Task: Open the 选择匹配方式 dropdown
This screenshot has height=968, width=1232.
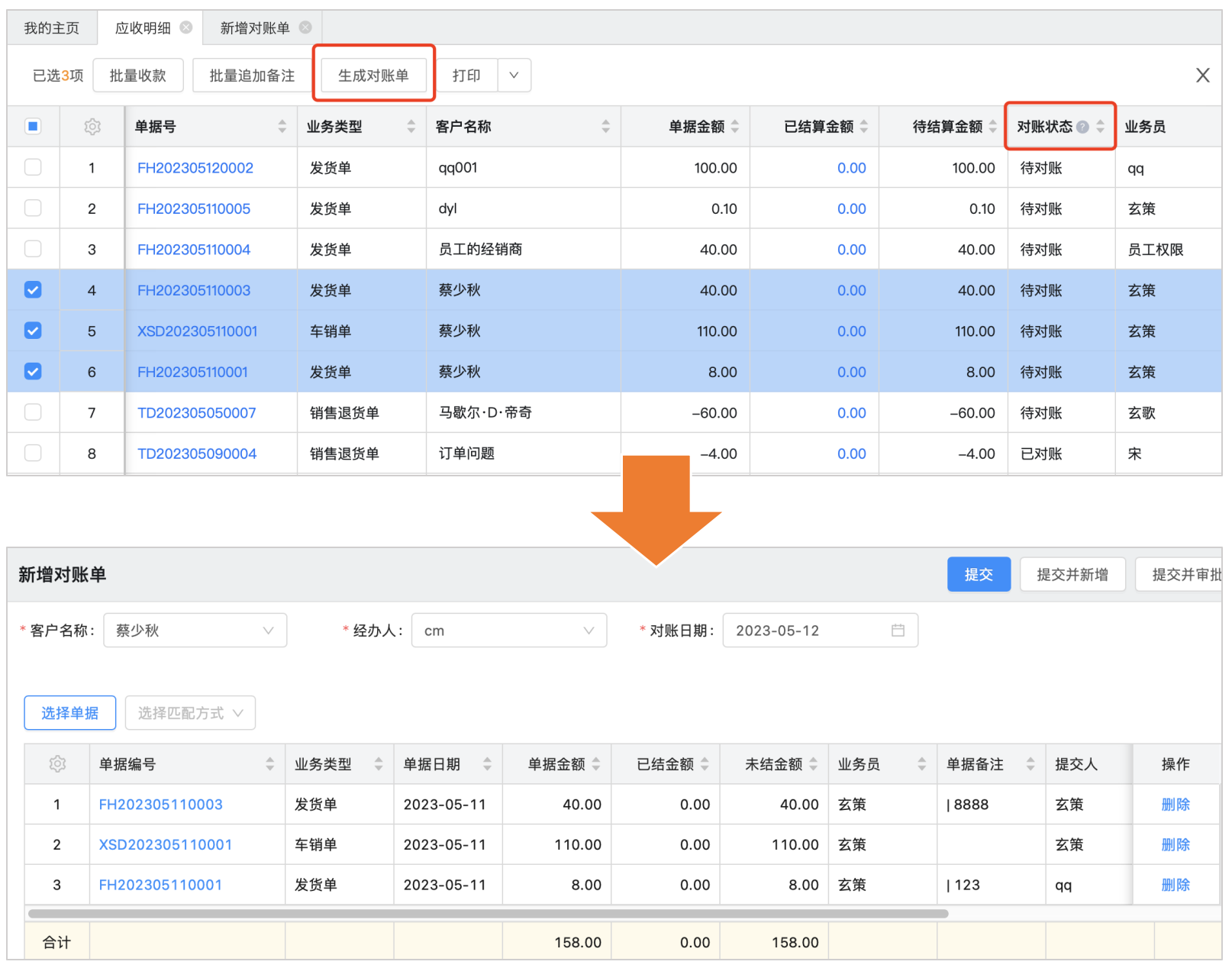Action: (x=190, y=713)
